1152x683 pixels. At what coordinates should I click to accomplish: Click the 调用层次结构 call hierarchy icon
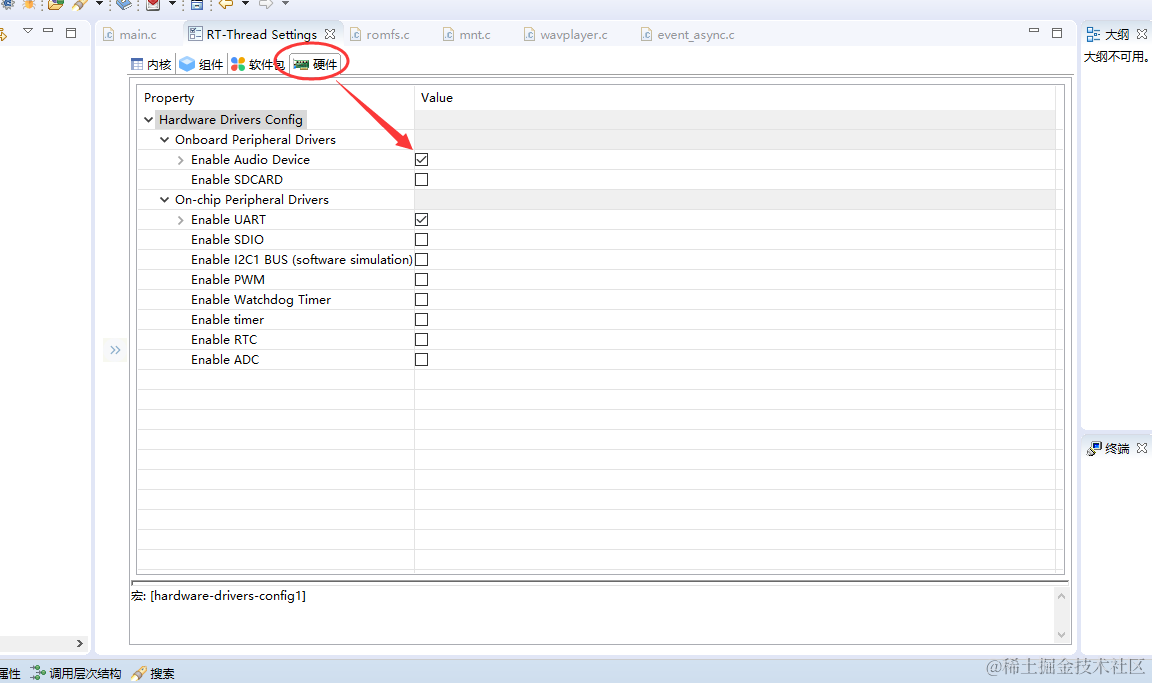click(37, 673)
